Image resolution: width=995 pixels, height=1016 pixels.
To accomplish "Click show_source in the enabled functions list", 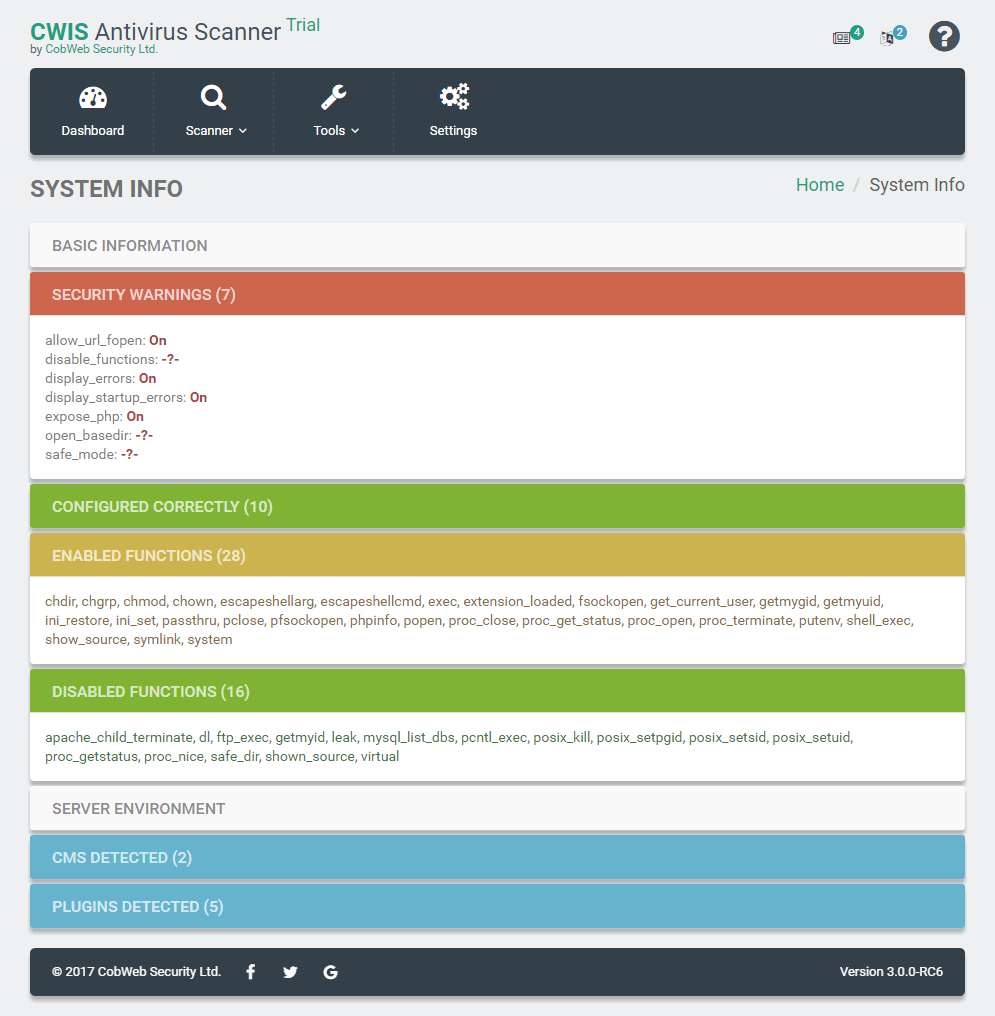I will click(x=86, y=640).
